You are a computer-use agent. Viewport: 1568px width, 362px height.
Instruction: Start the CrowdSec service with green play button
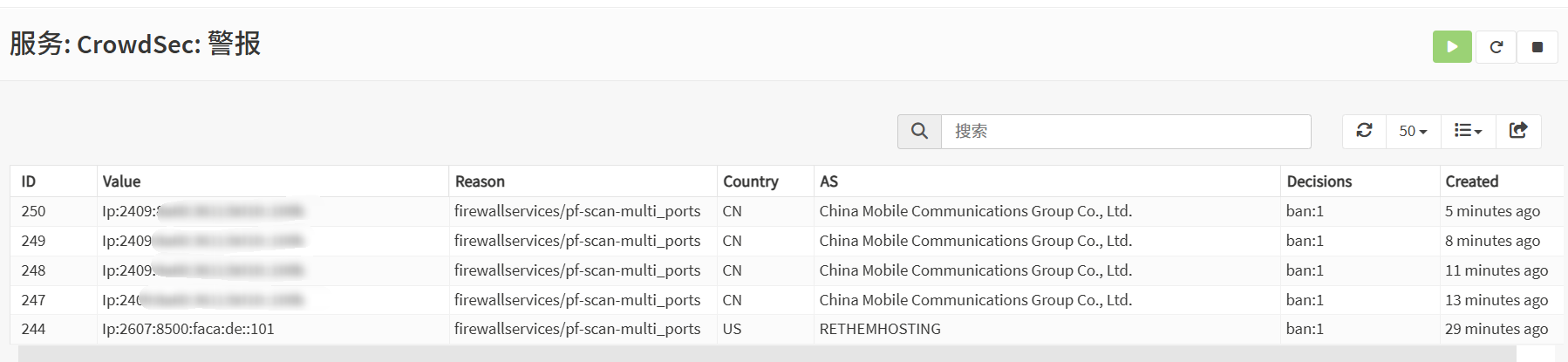click(x=1452, y=47)
